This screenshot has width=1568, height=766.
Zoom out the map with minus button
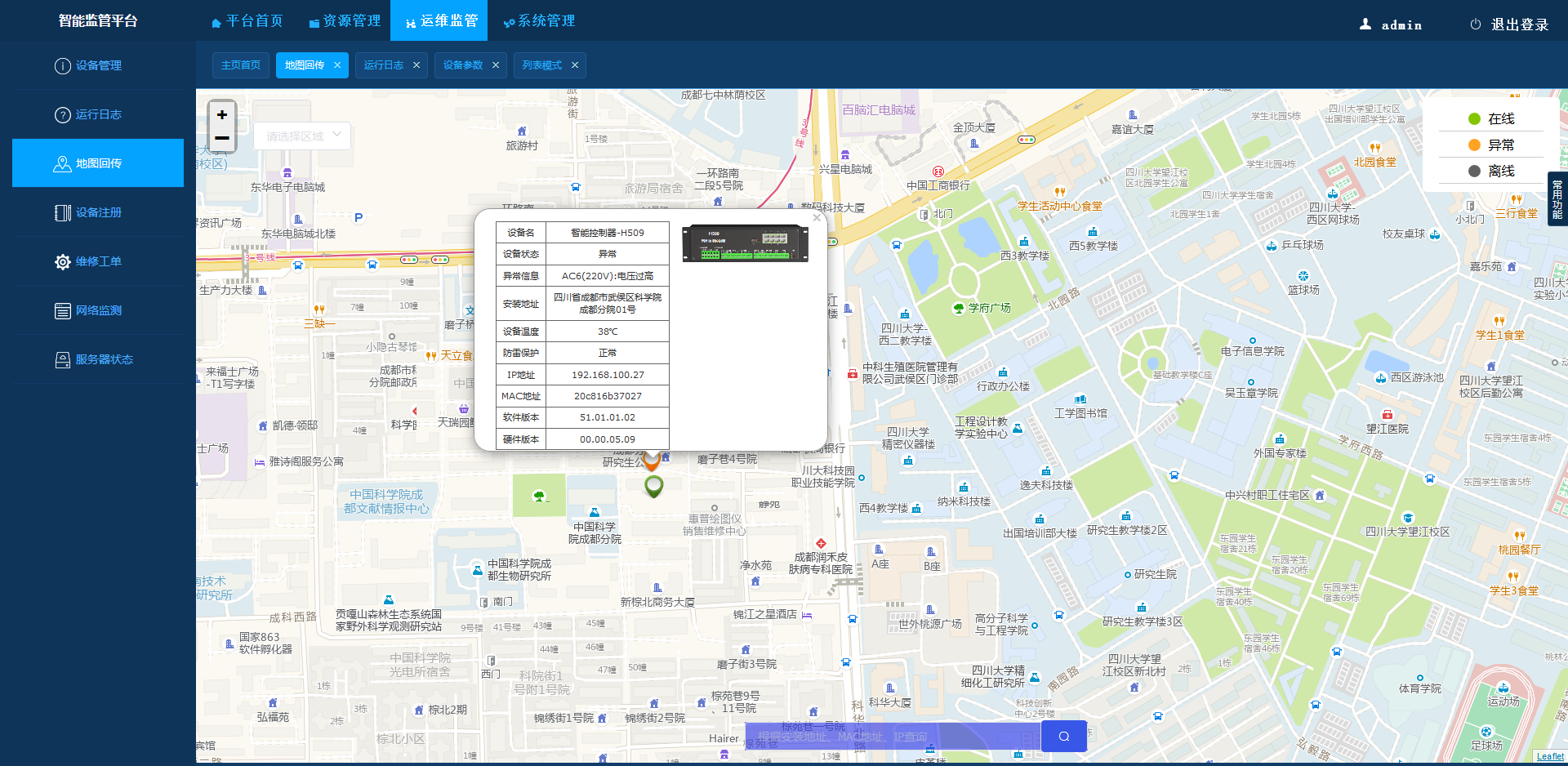pyautogui.click(x=221, y=138)
